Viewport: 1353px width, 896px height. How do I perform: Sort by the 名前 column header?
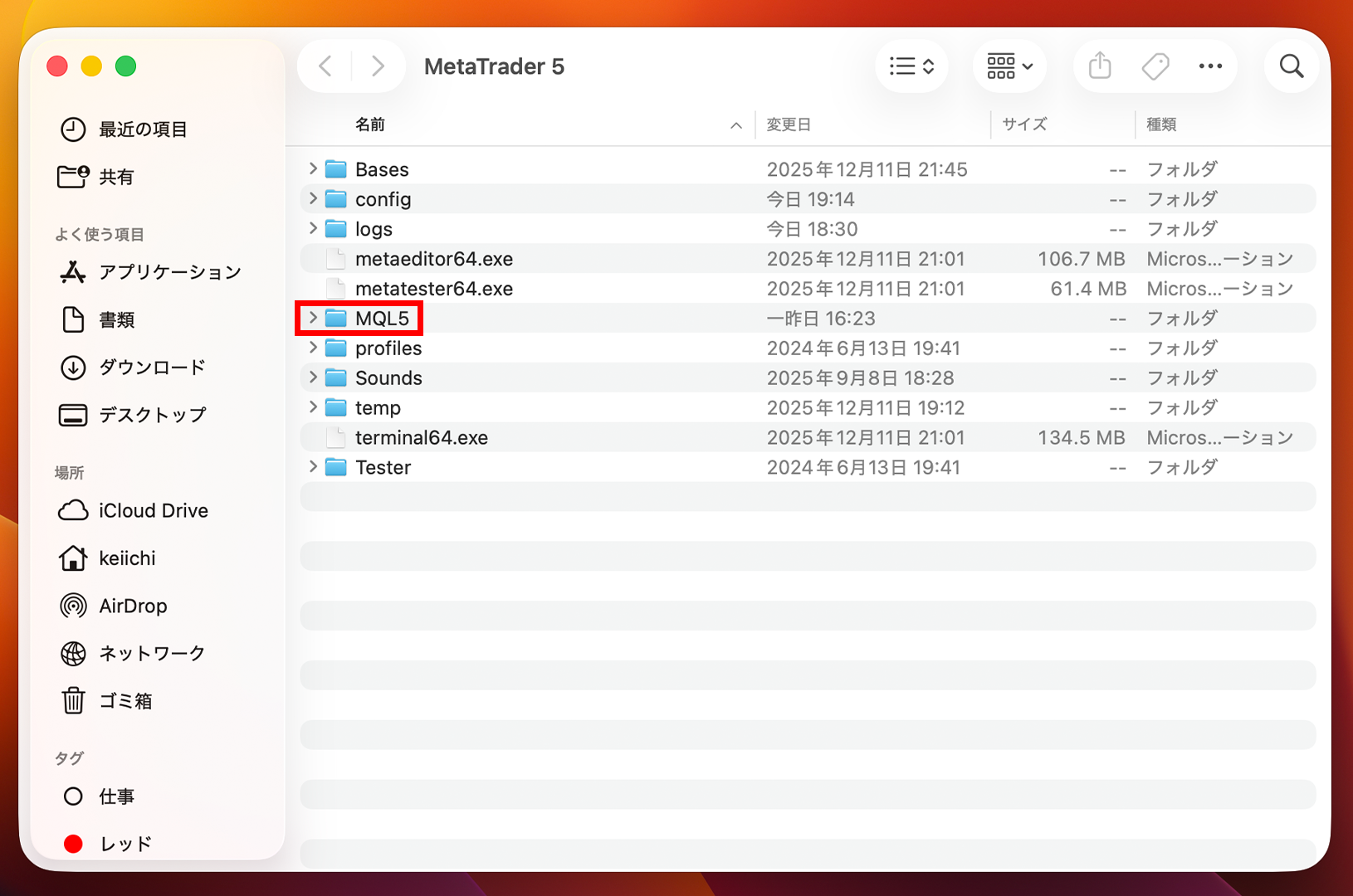[x=370, y=124]
